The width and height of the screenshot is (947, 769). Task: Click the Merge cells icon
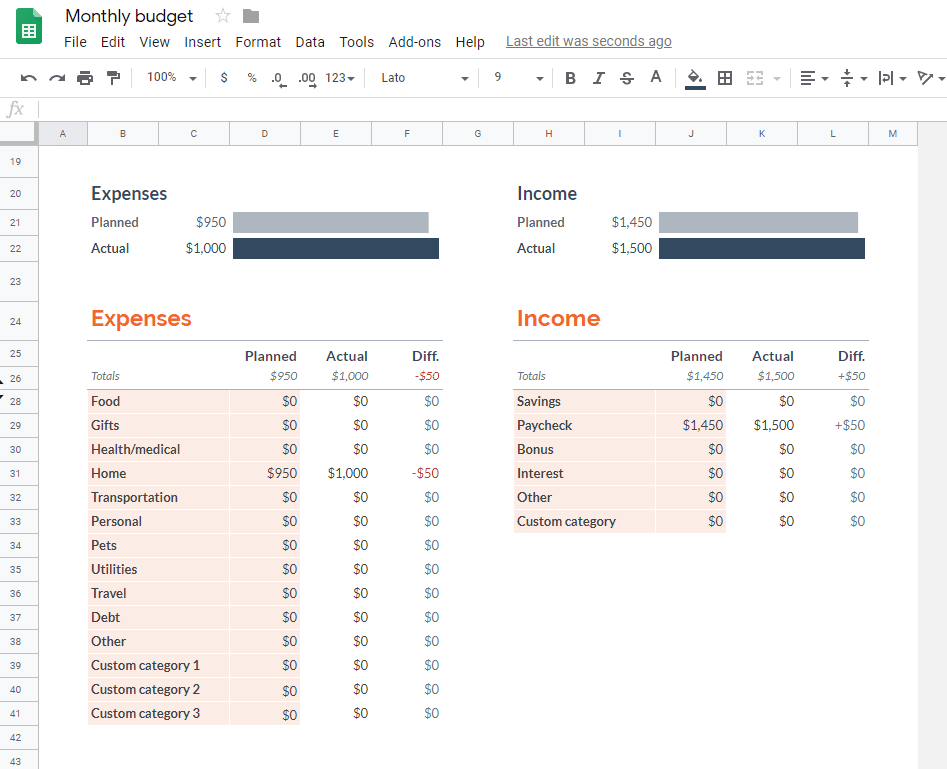(x=754, y=78)
